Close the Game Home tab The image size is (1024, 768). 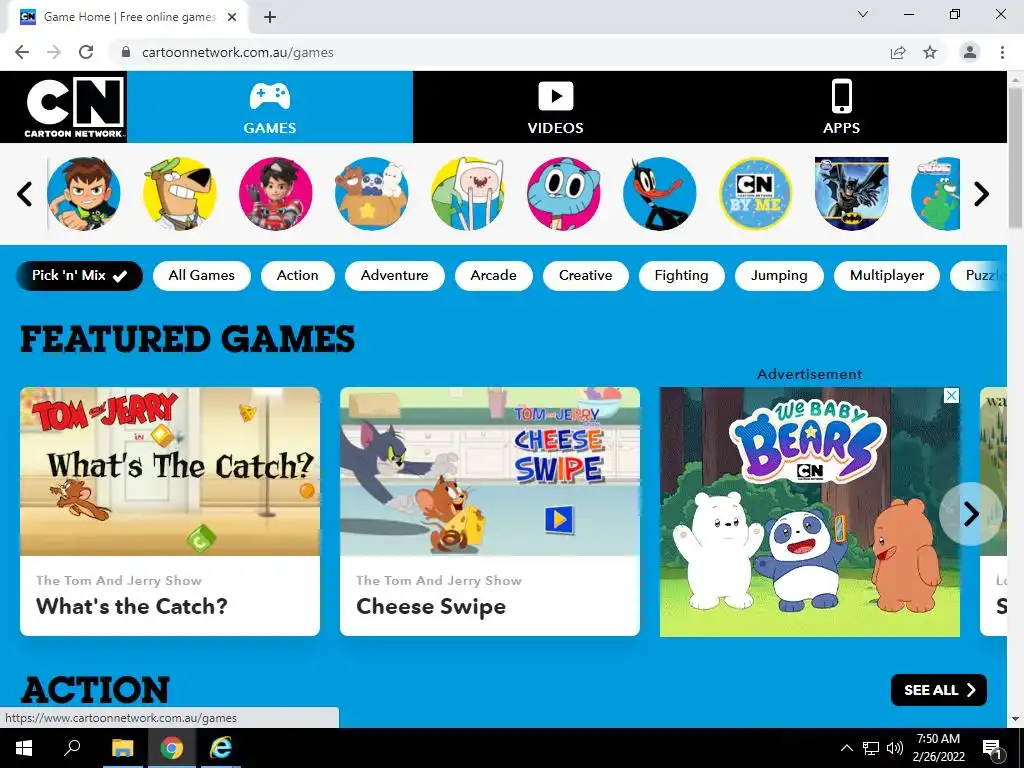pos(232,17)
